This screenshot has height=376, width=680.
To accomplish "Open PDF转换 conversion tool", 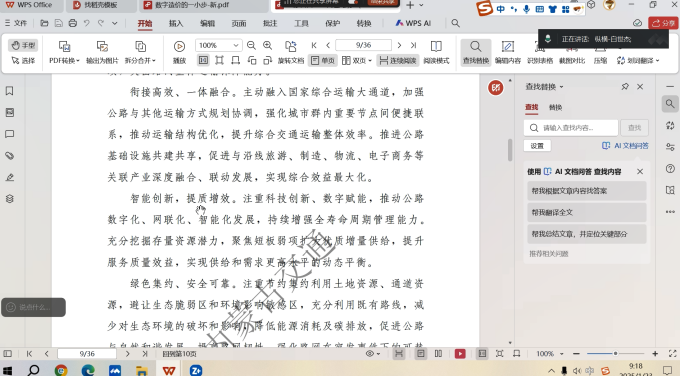I will pyautogui.click(x=64, y=52).
